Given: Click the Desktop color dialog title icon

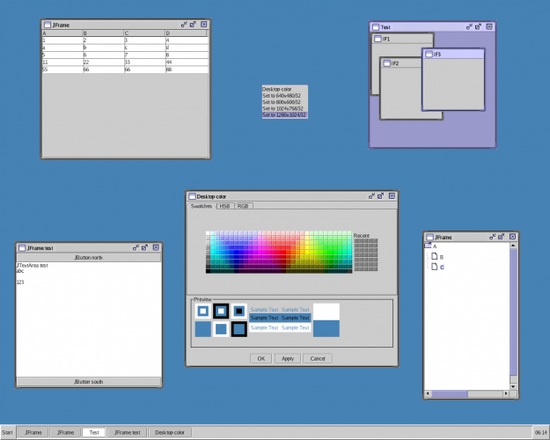Looking at the screenshot, I should coord(192,196).
